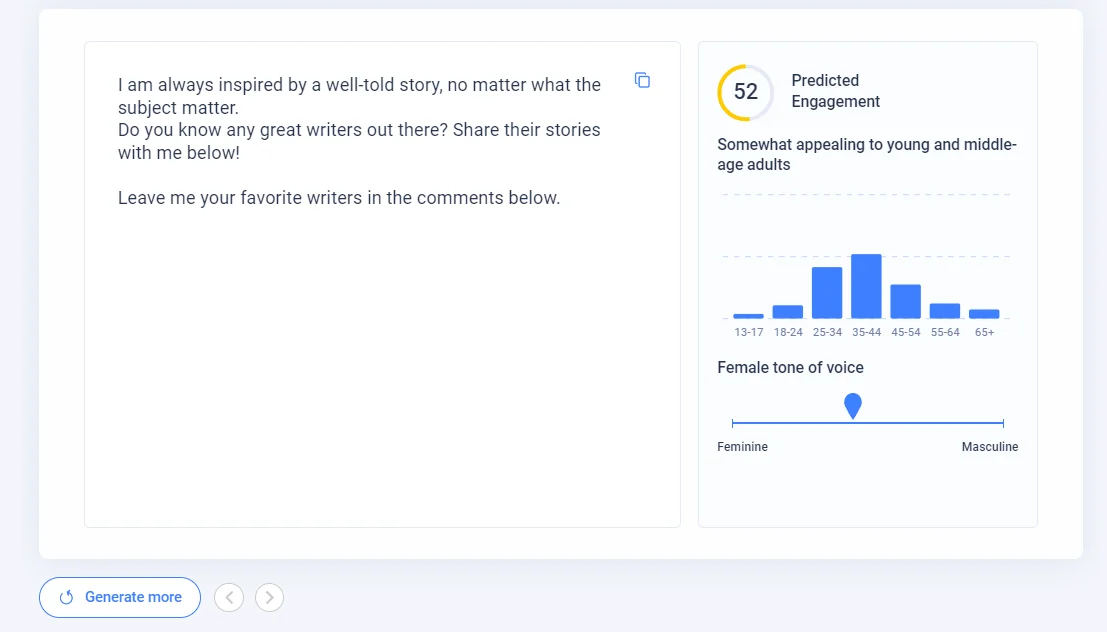Image resolution: width=1107 pixels, height=632 pixels.
Task: Click the 13-17 age group label
Action: pyautogui.click(x=748, y=331)
